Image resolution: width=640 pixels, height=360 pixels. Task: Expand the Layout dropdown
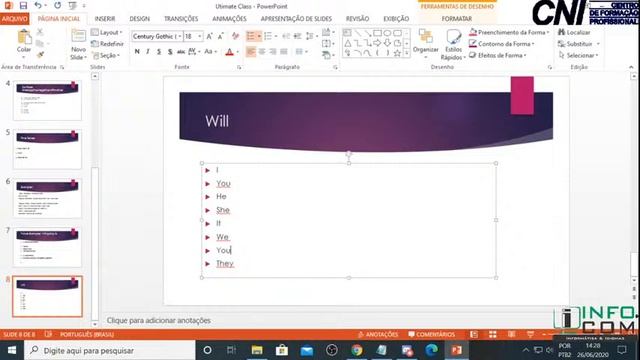(107, 32)
